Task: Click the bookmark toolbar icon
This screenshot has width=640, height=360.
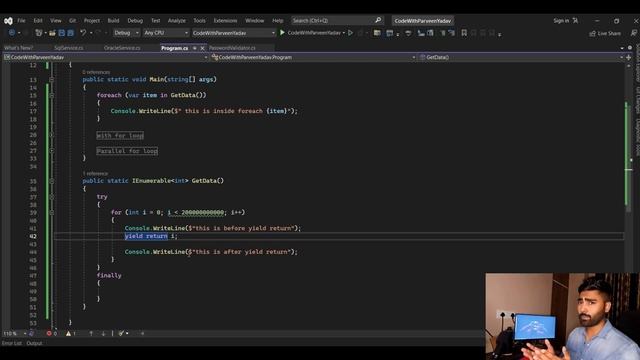Action: point(464,33)
